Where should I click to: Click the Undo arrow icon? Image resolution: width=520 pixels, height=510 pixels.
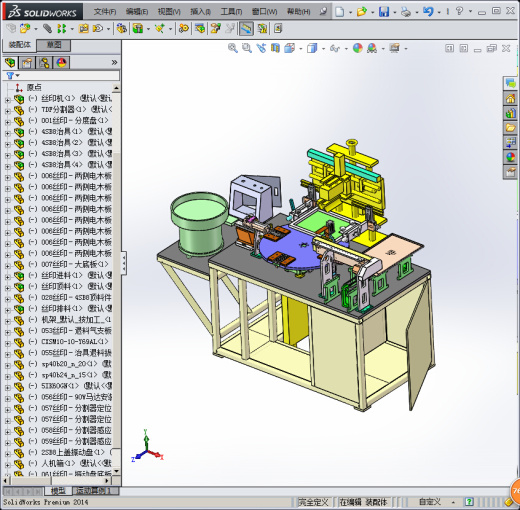coord(428,12)
